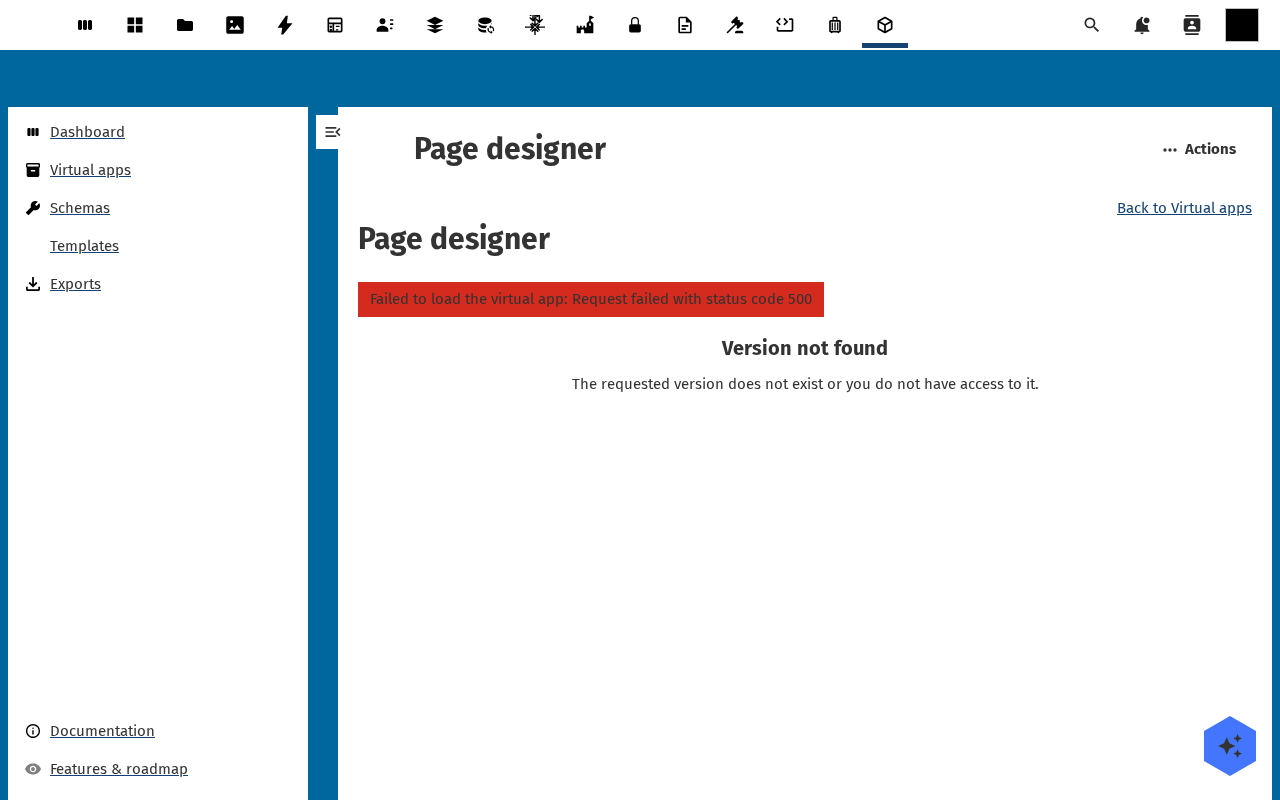Click the download icon beside Exports

click(x=33, y=284)
